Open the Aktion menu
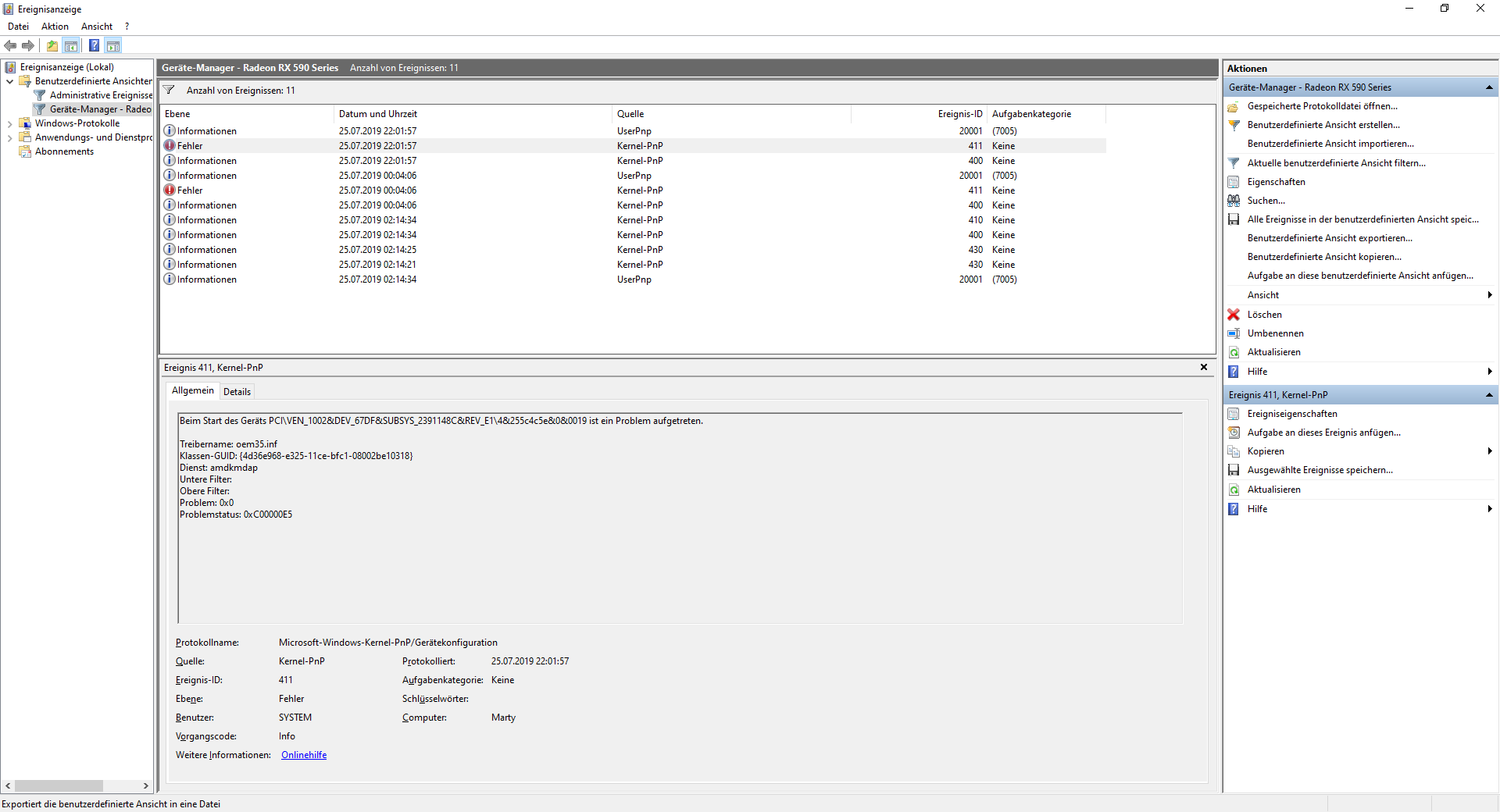The image size is (1500, 812). (x=55, y=27)
